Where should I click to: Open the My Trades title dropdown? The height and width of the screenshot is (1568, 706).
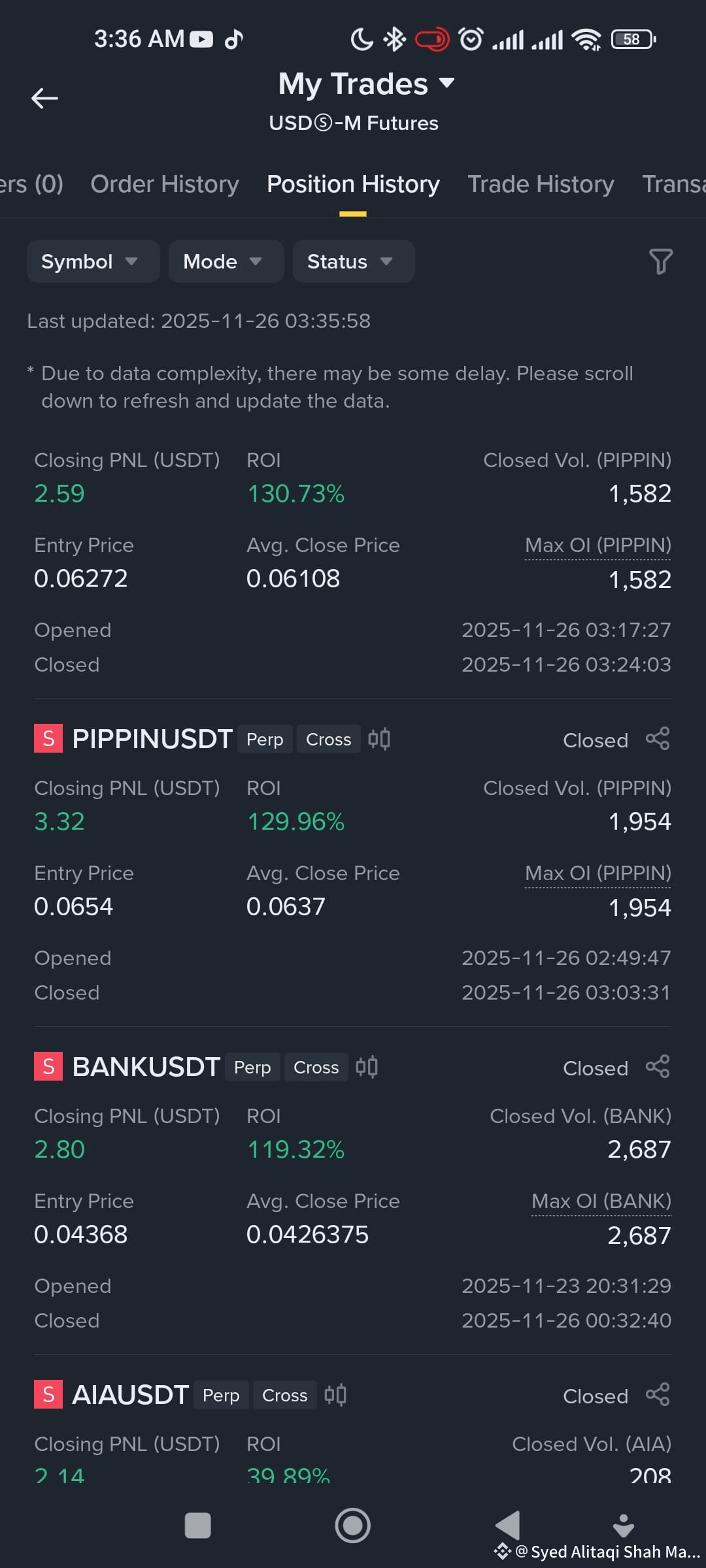point(366,84)
